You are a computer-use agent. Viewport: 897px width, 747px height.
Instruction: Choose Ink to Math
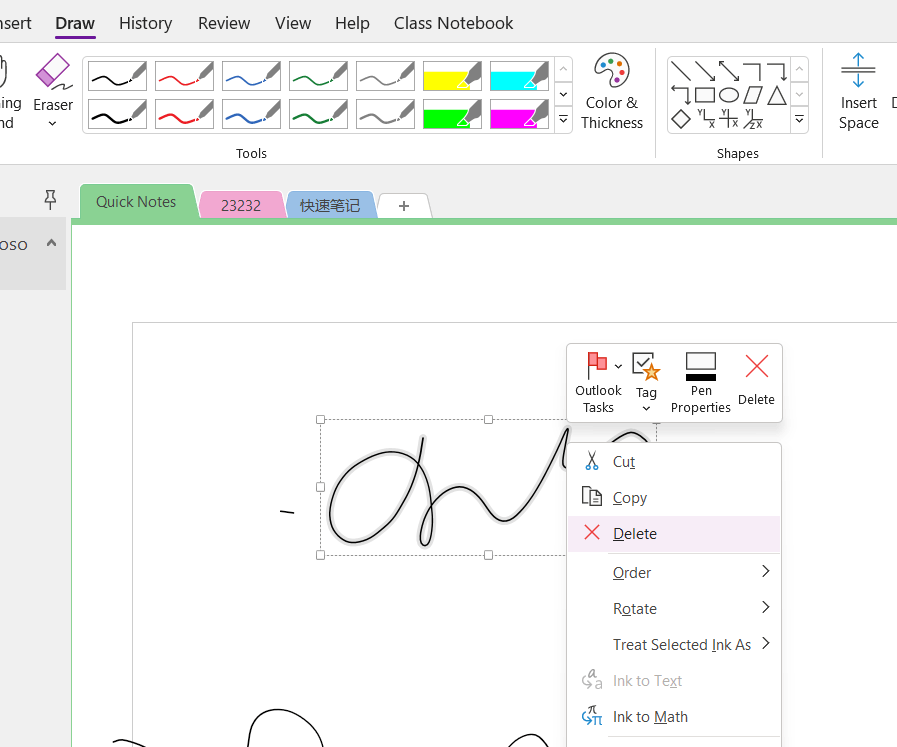tap(674, 716)
